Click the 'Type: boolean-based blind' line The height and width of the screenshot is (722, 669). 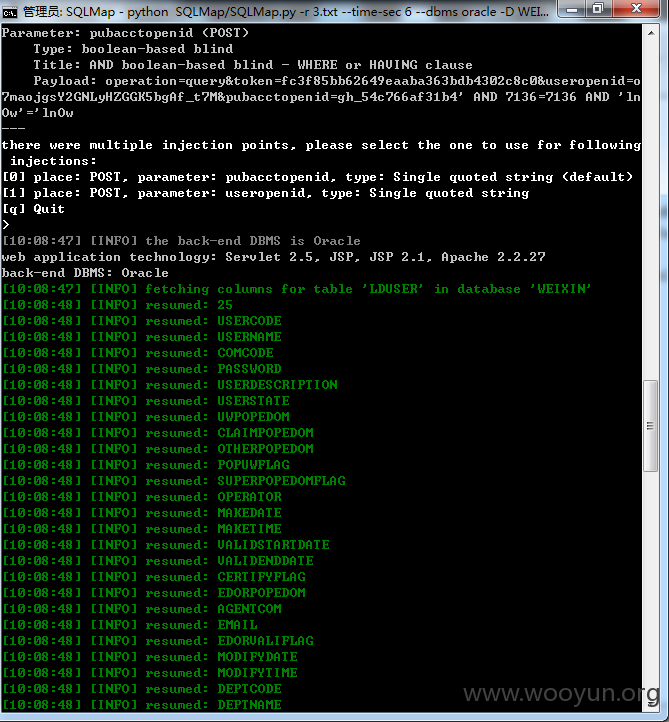(x=133, y=49)
